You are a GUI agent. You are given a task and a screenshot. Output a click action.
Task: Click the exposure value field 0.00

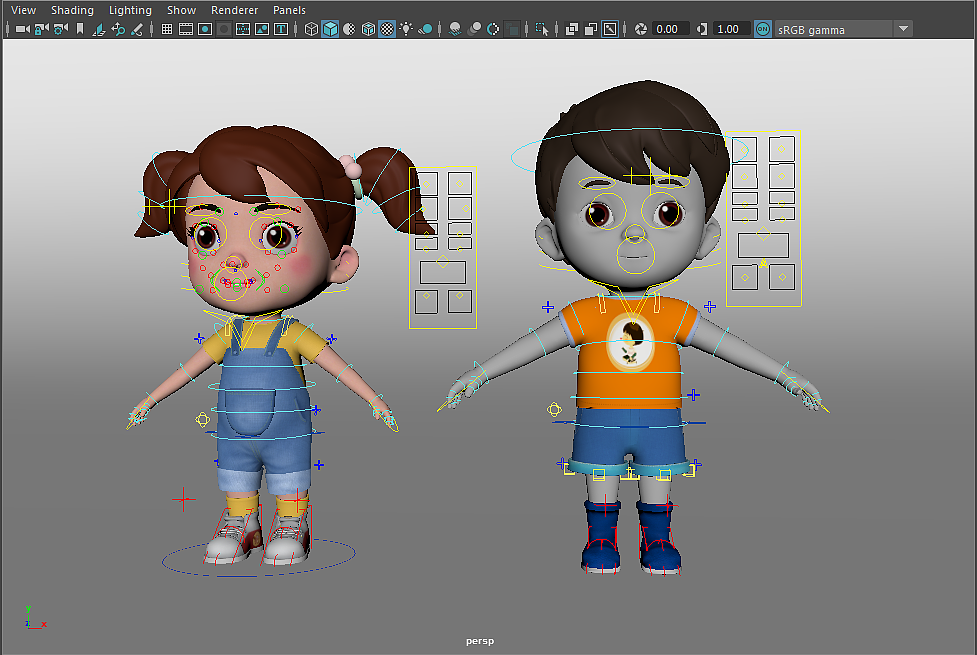point(670,29)
